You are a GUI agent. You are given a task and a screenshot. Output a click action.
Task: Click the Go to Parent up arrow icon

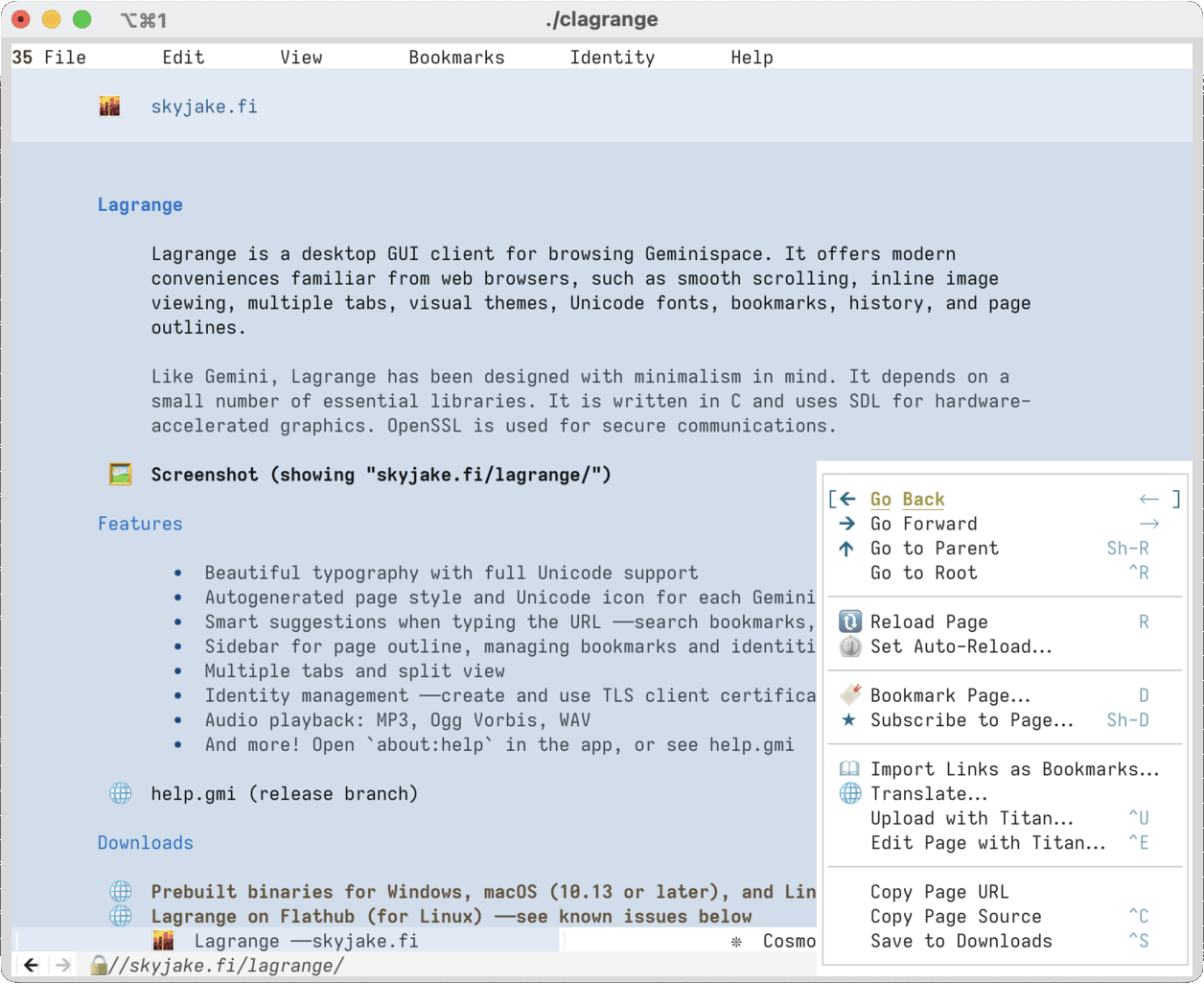click(846, 549)
